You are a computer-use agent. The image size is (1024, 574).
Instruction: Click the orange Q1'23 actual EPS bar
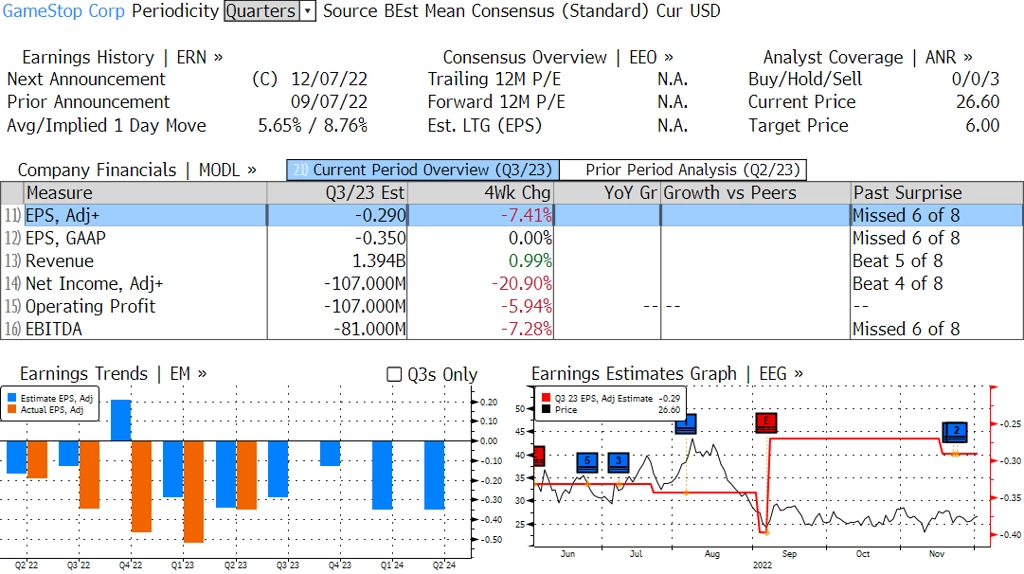(193, 492)
